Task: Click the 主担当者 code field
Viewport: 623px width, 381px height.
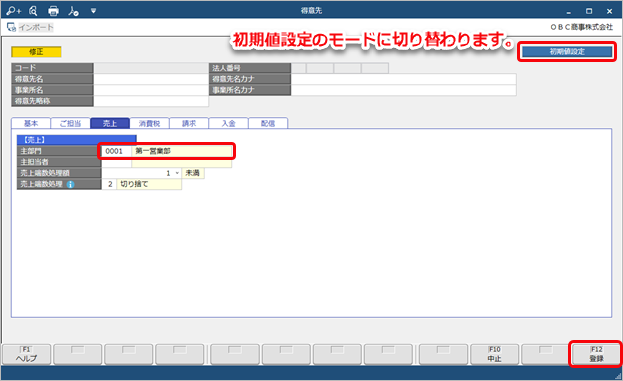Action: tap(116, 162)
